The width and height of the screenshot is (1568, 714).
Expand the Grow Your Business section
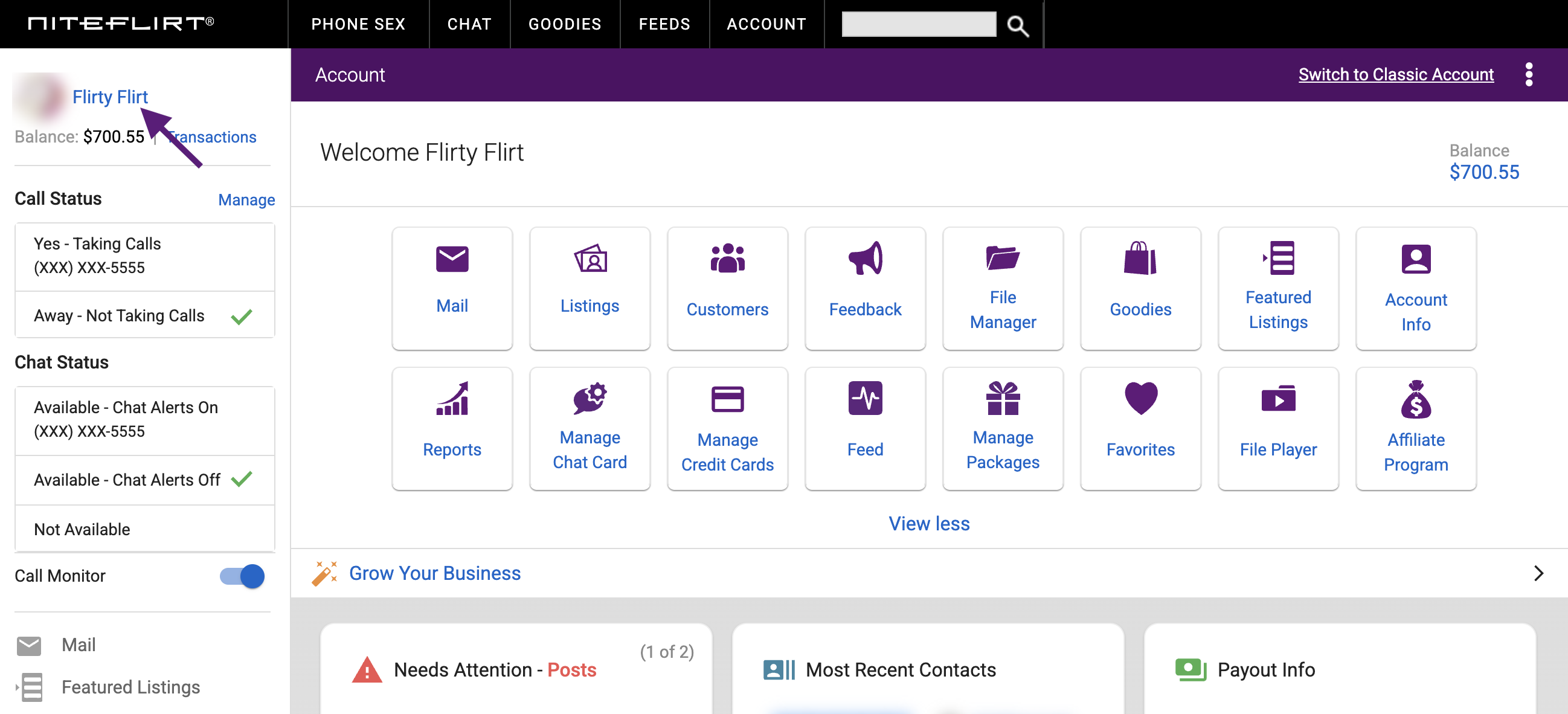(929, 573)
